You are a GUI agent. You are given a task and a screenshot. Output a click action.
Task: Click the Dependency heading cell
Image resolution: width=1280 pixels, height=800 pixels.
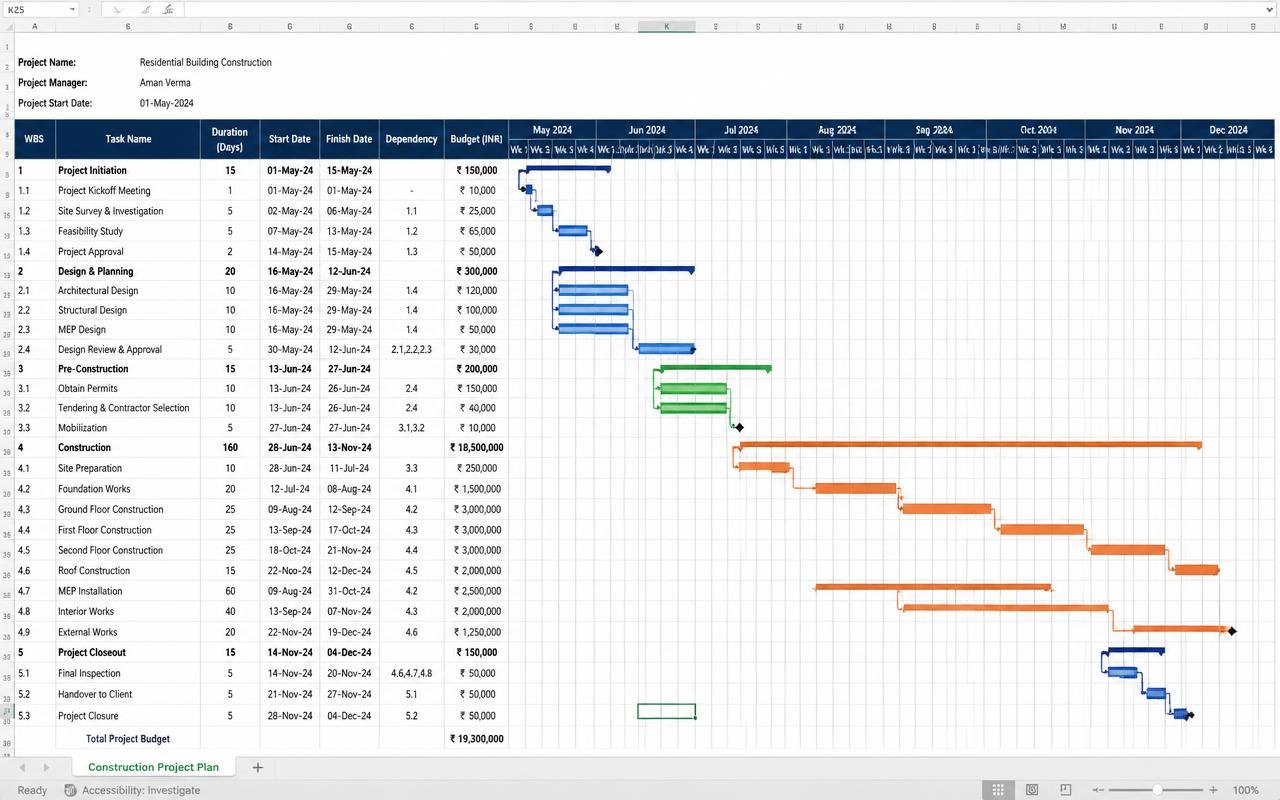(x=412, y=139)
